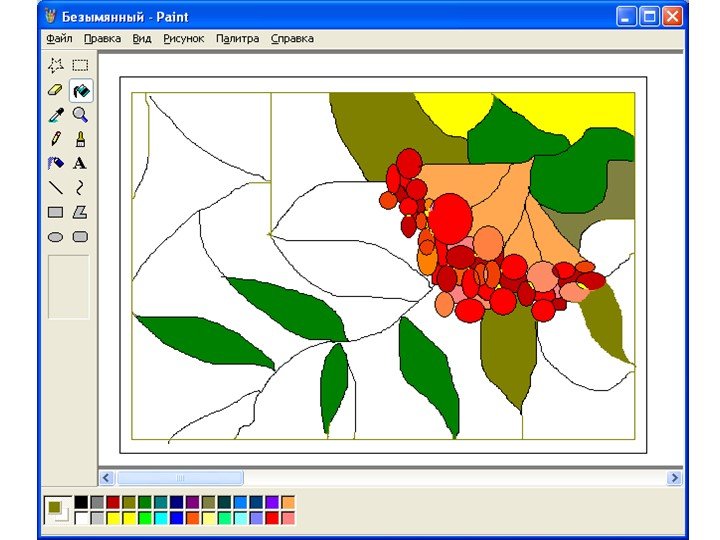Image resolution: width=720 pixels, height=540 pixels.
Task: Select the Free-Form Select tool
Action: (56, 65)
